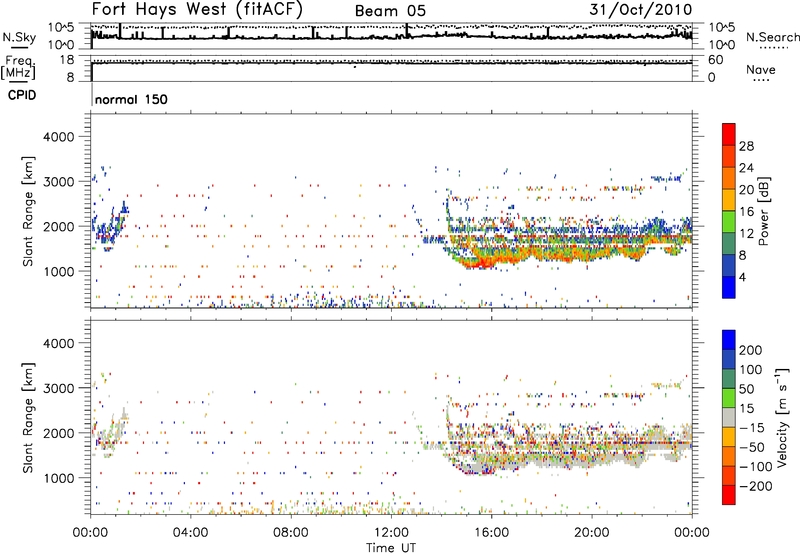Image resolution: width=800 pixels, height=554 pixels.
Task: Select the 'Velocity [m s⁻¹]' color bar title
Action: [x=781, y=418]
